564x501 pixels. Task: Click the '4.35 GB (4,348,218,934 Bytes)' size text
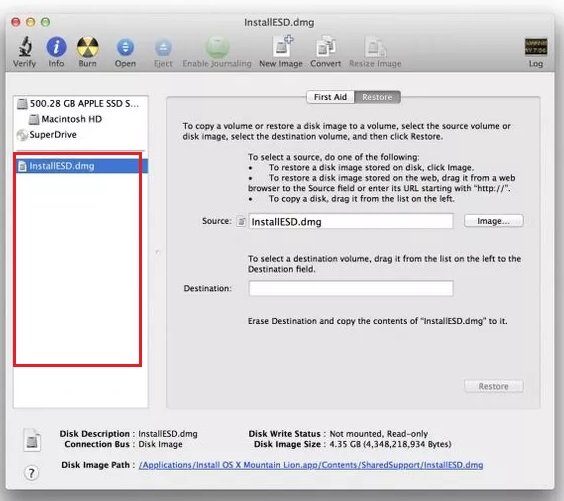pyautogui.click(x=390, y=444)
